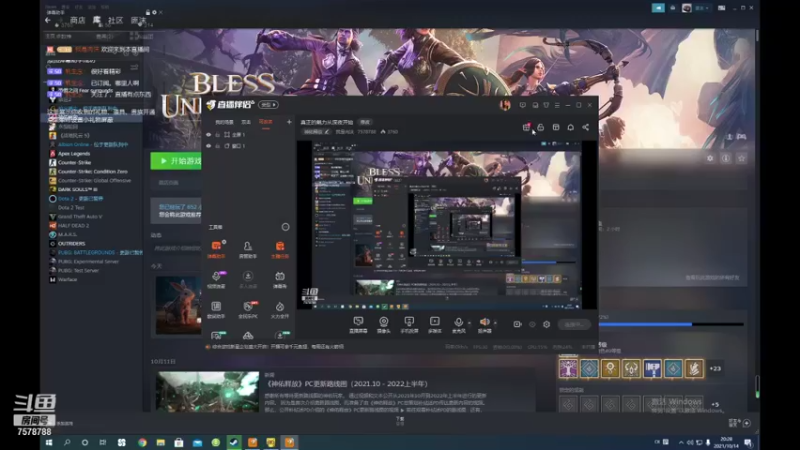The height and width of the screenshot is (450, 800).
Task: Expand the +23 more achievements
Action: click(x=715, y=368)
